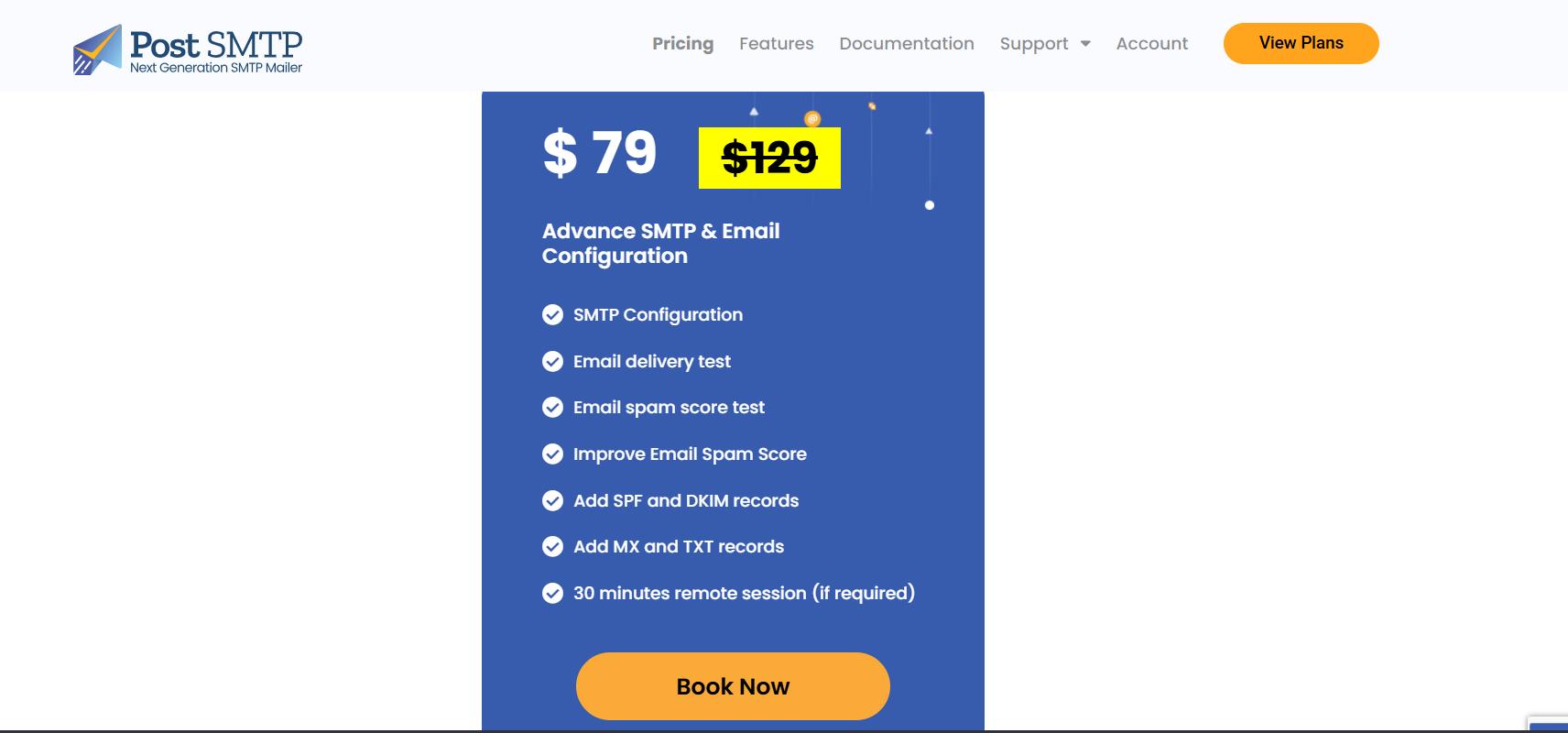Click the Post SMTP logo

click(x=188, y=49)
